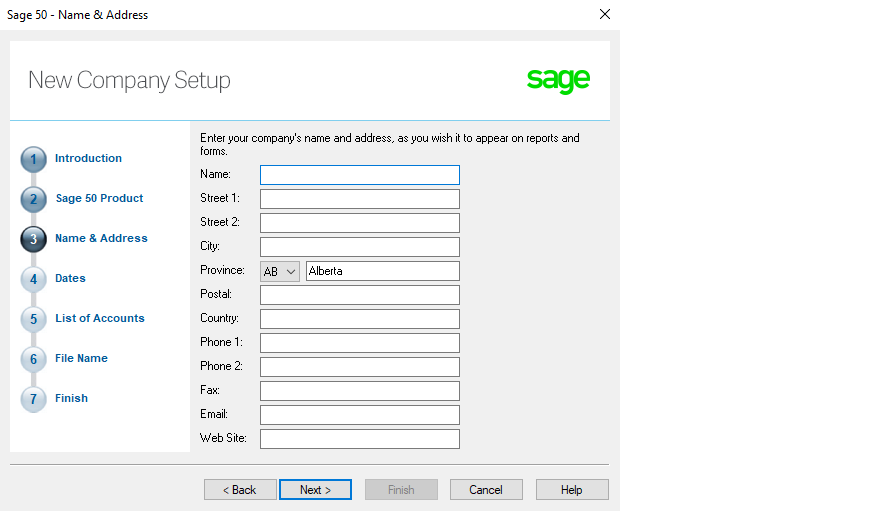Click the step 6 File Name circle
Screen dimensions: 881x511
[x=33, y=359]
